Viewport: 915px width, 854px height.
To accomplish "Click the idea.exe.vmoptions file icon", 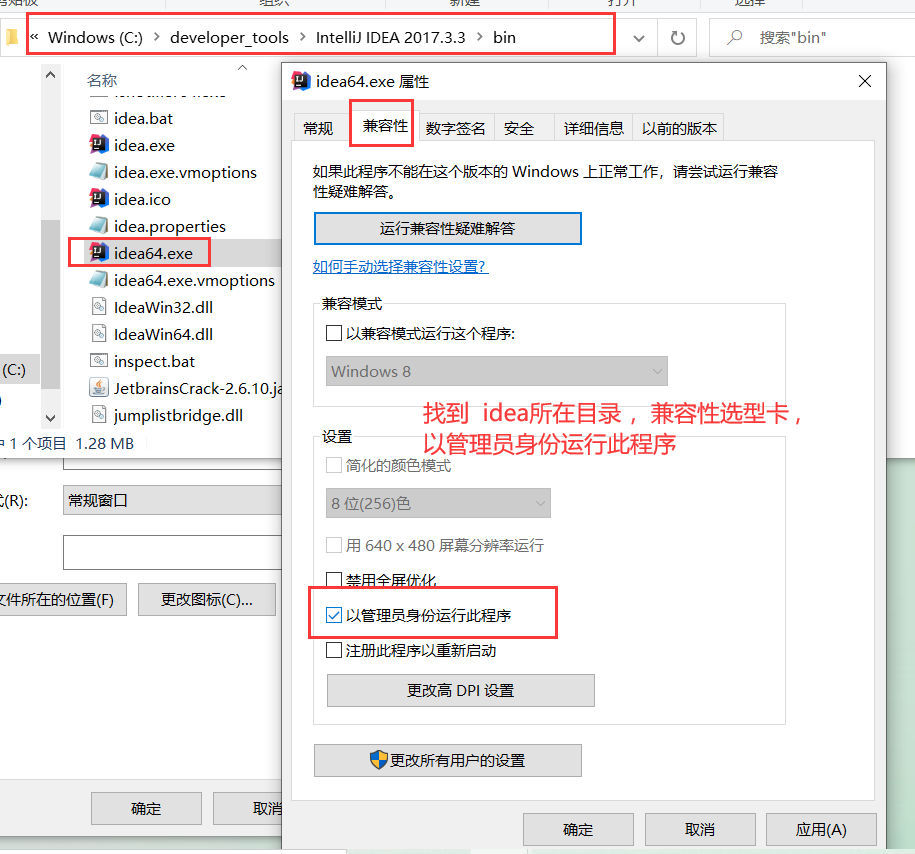I will click(x=99, y=172).
